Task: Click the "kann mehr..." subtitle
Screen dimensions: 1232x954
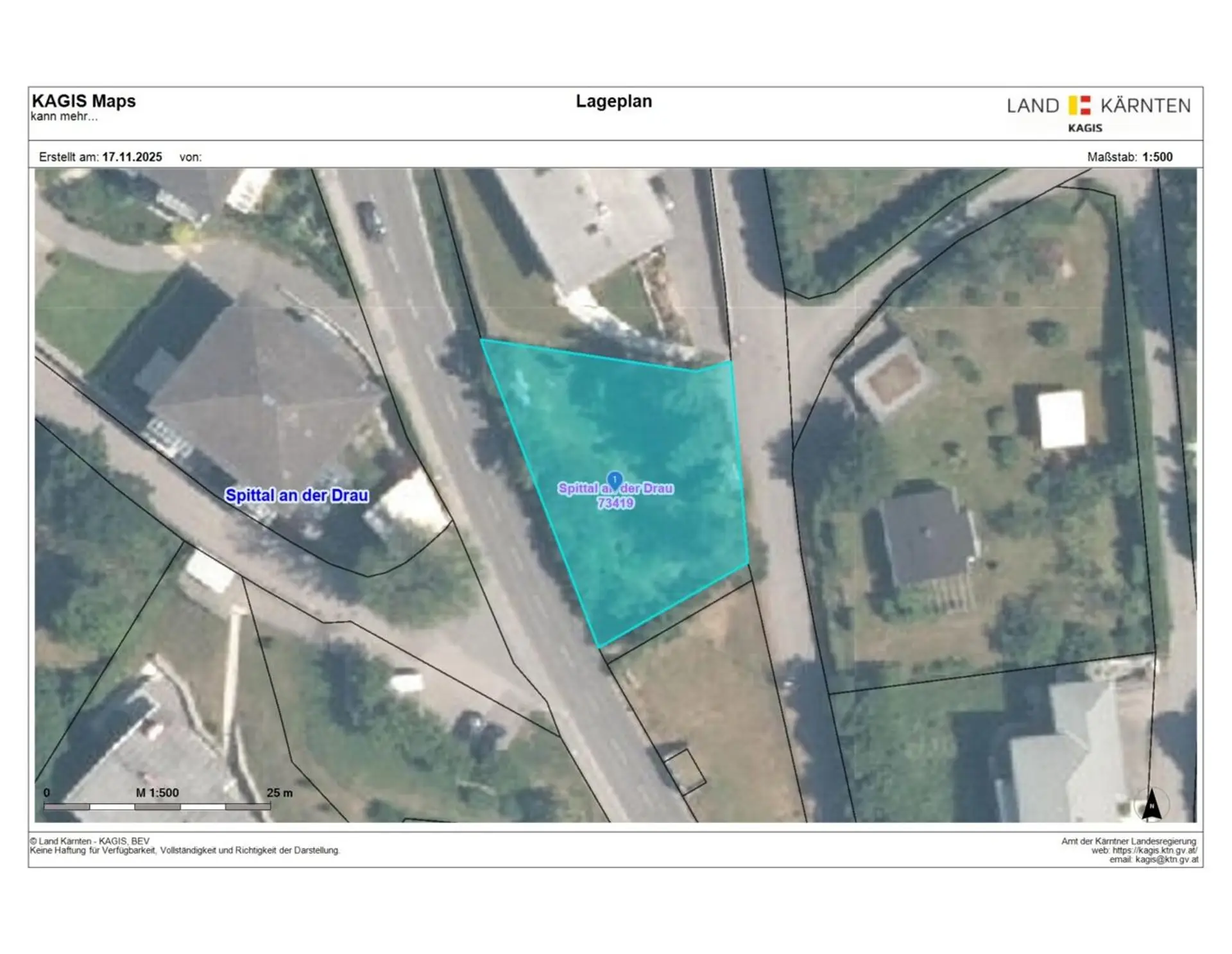Action: pyautogui.click(x=64, y=117)
